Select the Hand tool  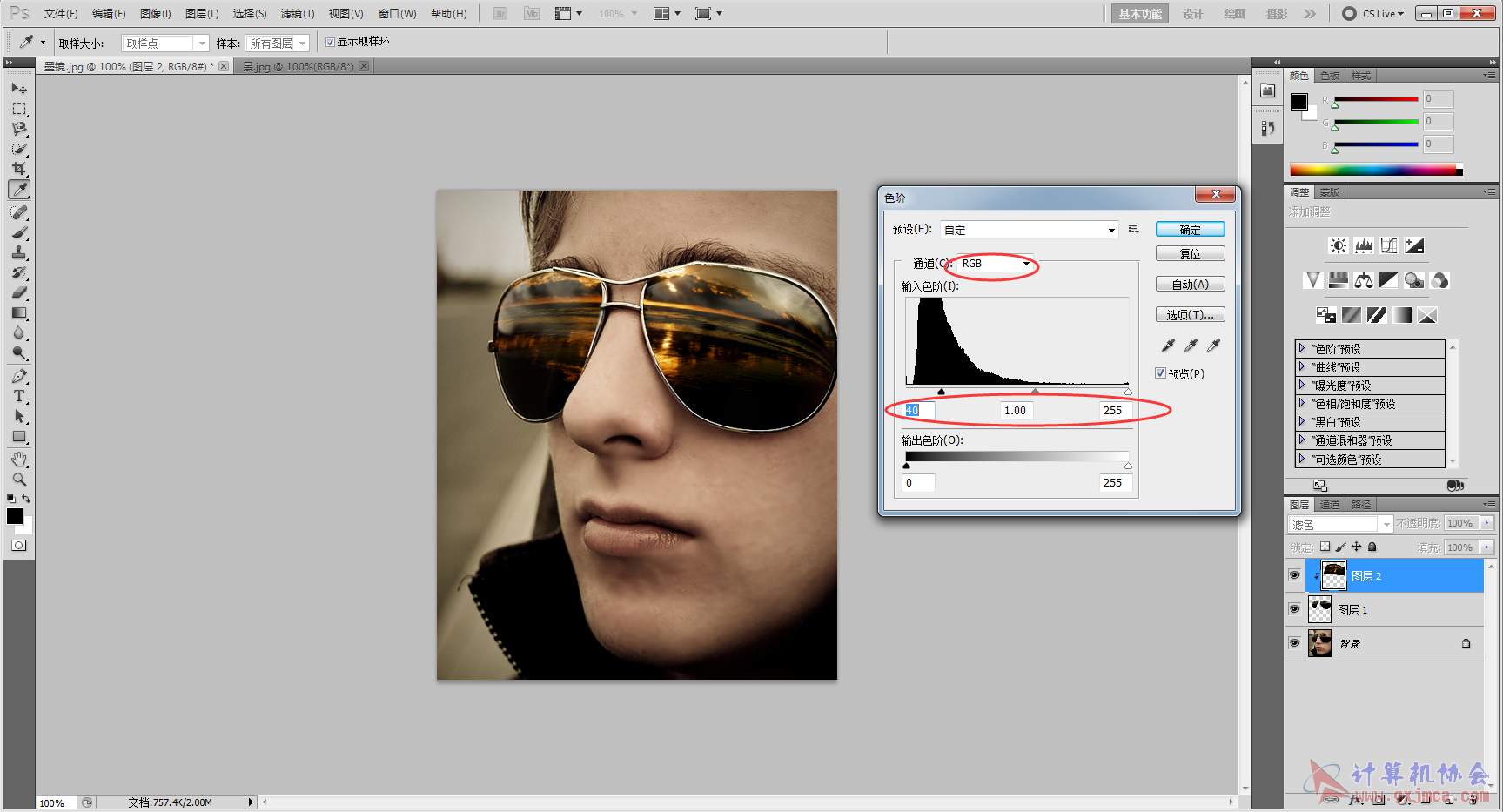(x=19, y=459)
